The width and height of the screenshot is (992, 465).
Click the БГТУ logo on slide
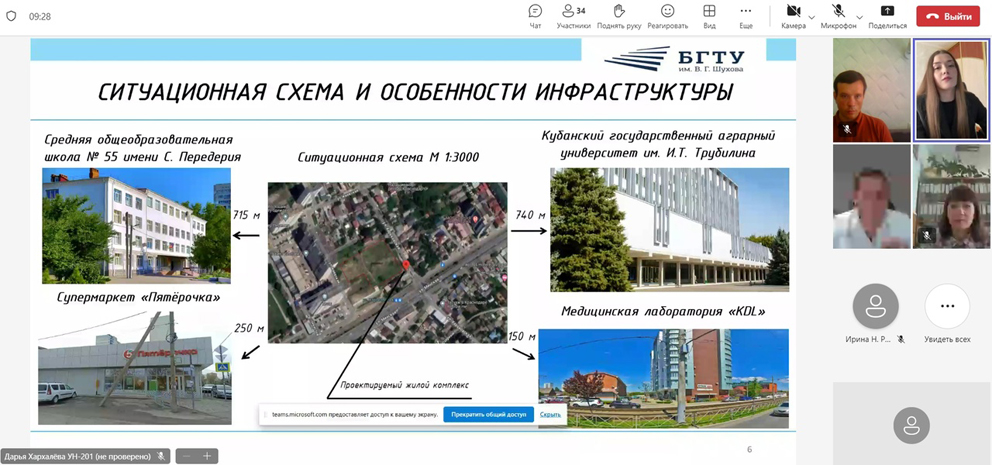674,59
